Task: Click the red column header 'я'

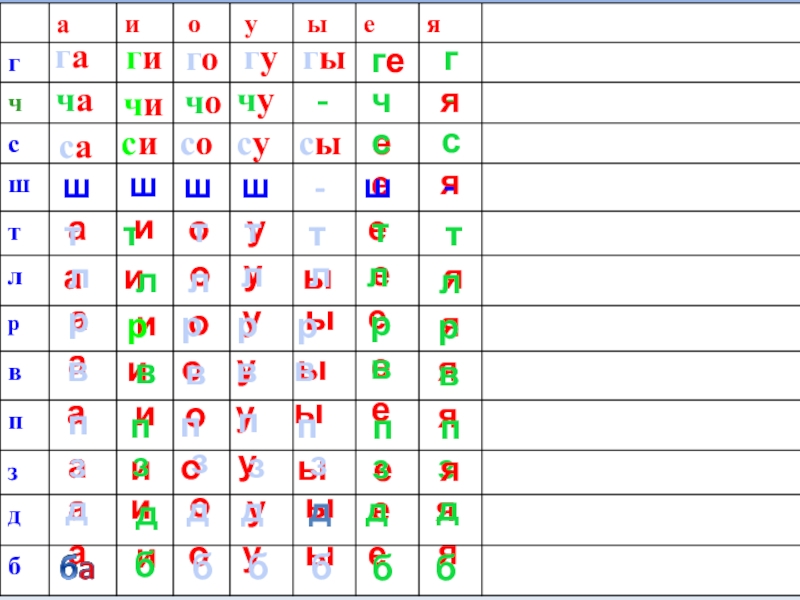Action: [x=433, y=25]
